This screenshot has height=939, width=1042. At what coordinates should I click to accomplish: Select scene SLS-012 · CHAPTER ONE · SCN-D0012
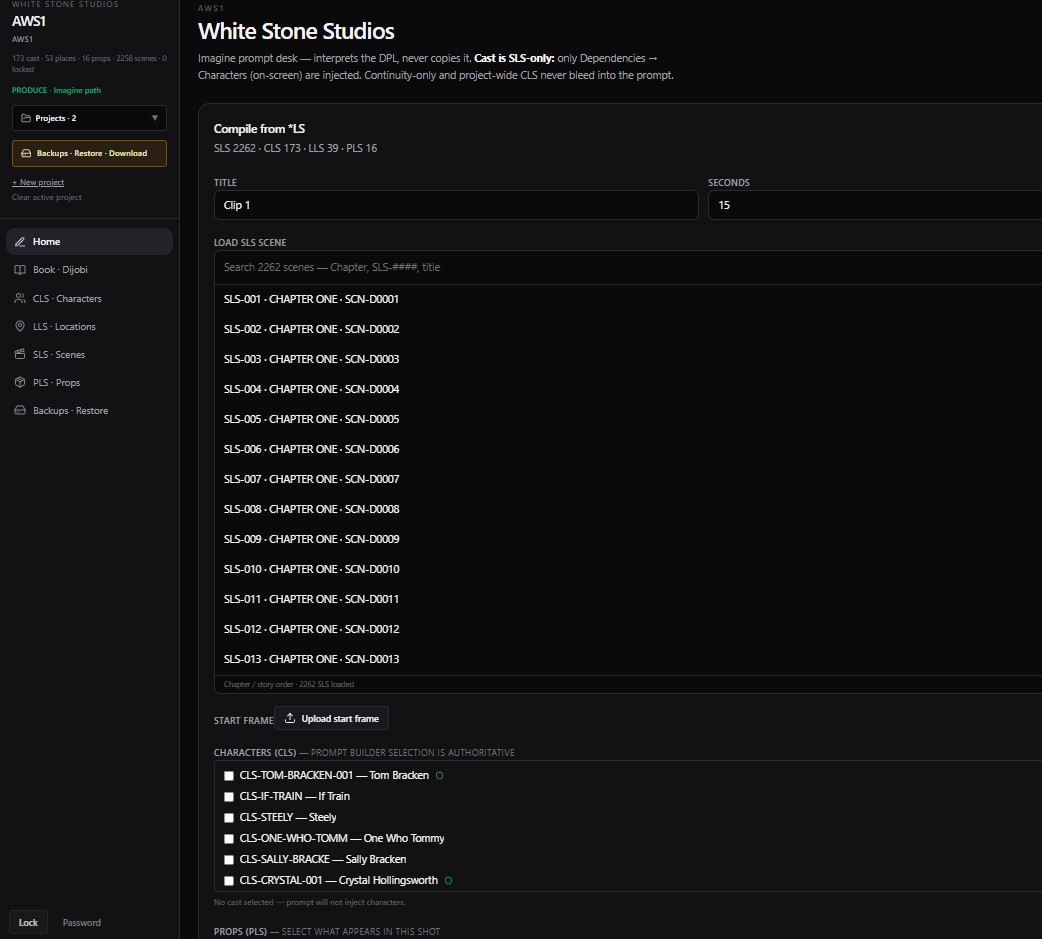(628, 629)
